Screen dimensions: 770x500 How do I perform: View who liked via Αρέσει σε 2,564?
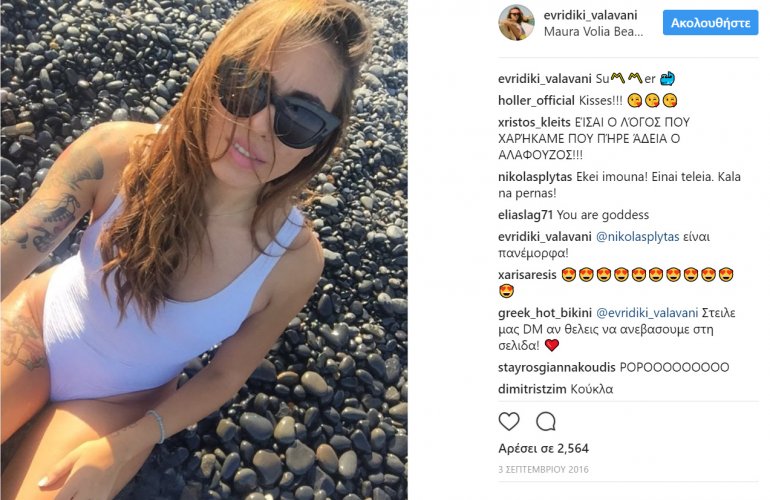point(543,448)
